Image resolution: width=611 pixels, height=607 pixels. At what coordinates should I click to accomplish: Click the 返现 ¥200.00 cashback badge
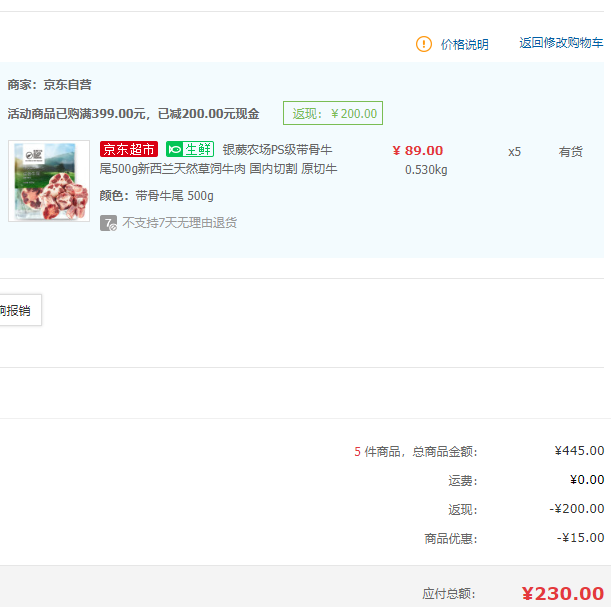[x=333, y=113]
